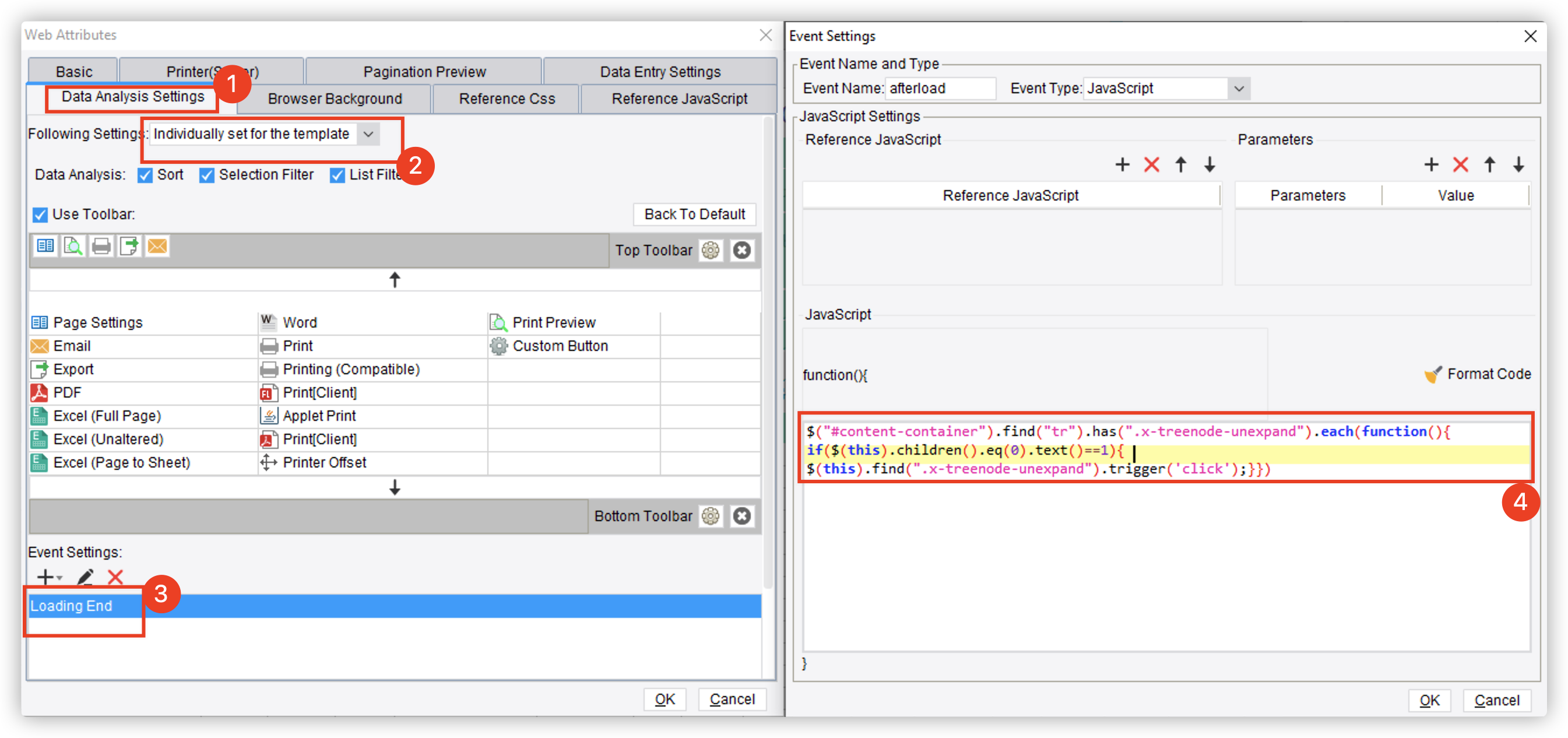Click the Print Preview icon in top toolbar

(x=73, y=246)
